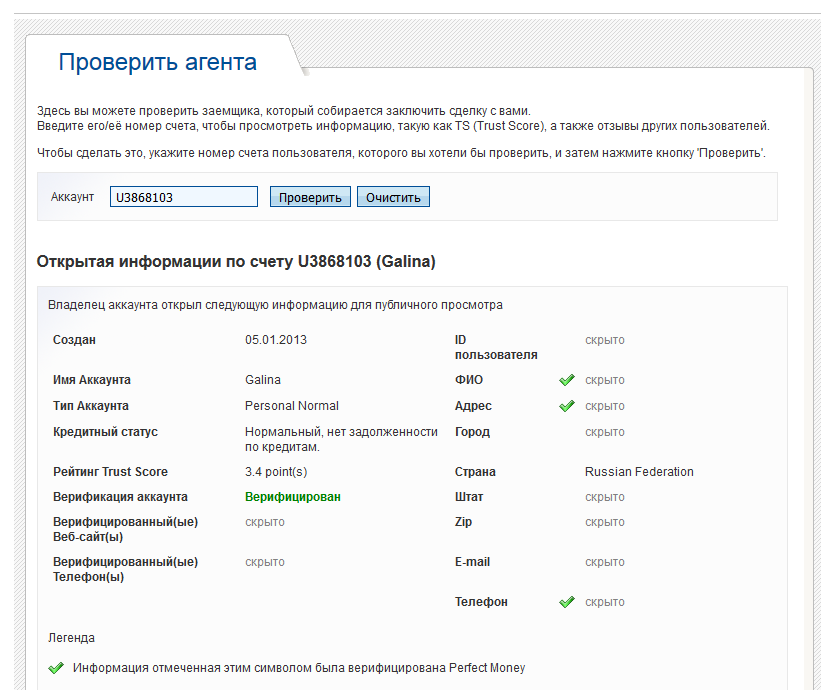Click the Открытая информации по счету heading
This screenshot has height=690, width=821.
click(236, 262)
